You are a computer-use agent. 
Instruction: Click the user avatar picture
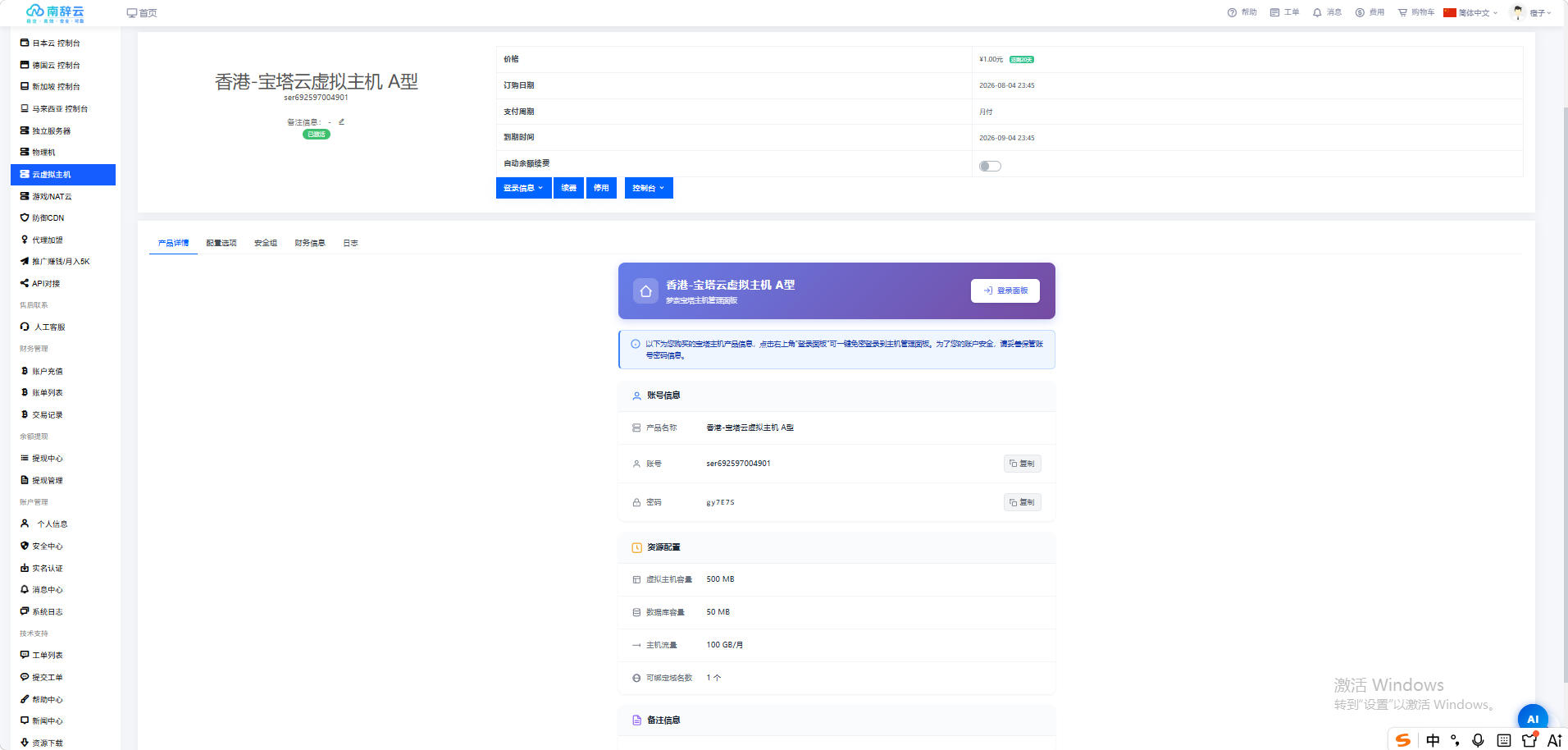click(1518, 12)
